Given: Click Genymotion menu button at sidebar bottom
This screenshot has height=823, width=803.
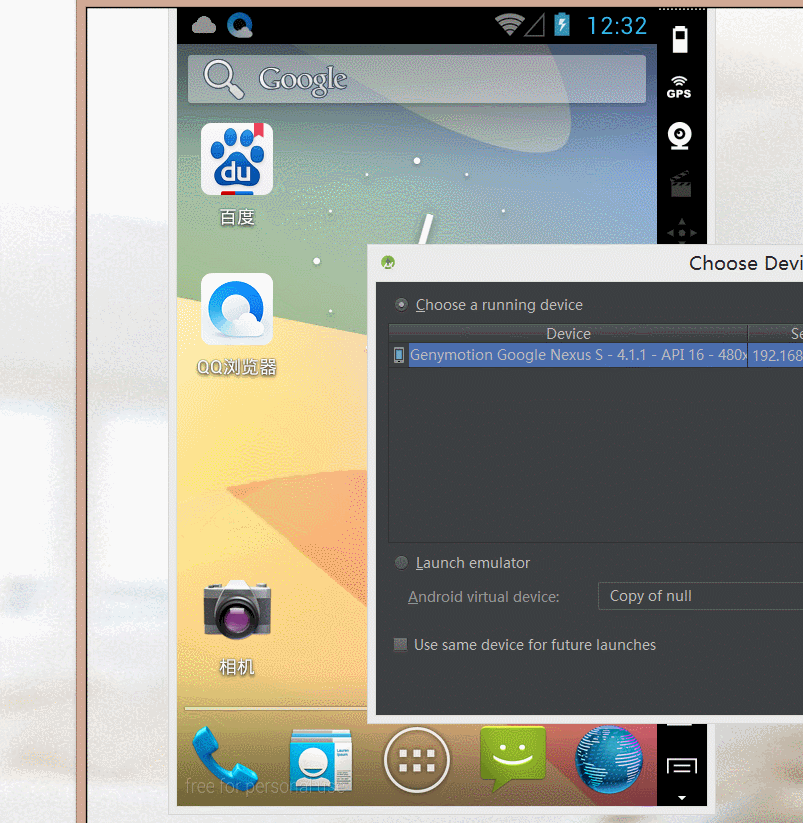Looking at the screenshot, I should (x=682, y=767).
